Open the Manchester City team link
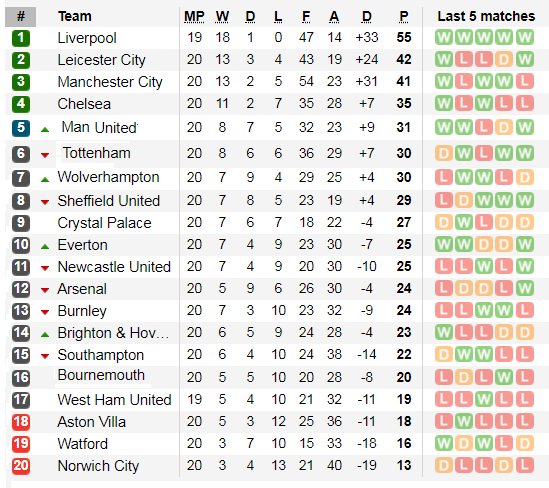The width and height of the screenshot is (549, 488). [110, 82]
